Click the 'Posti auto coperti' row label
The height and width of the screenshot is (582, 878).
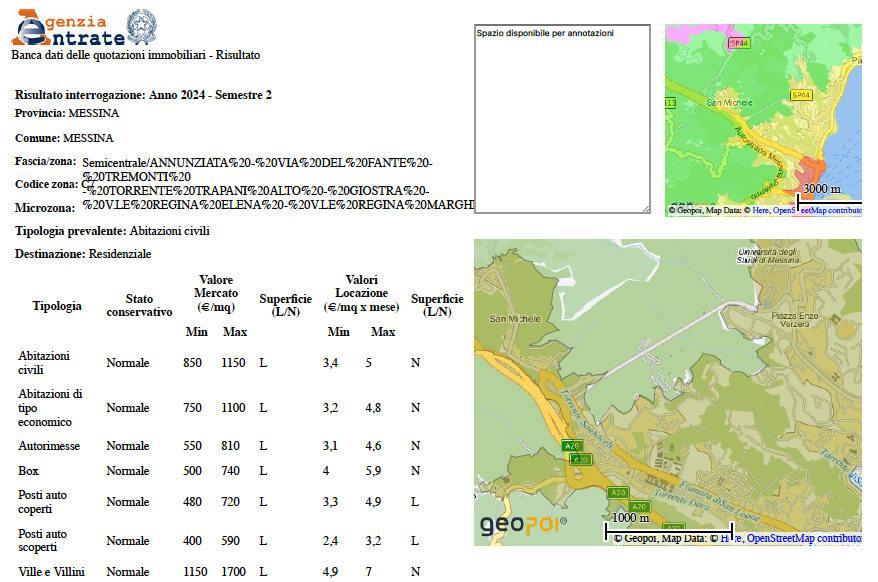[42, 502]
